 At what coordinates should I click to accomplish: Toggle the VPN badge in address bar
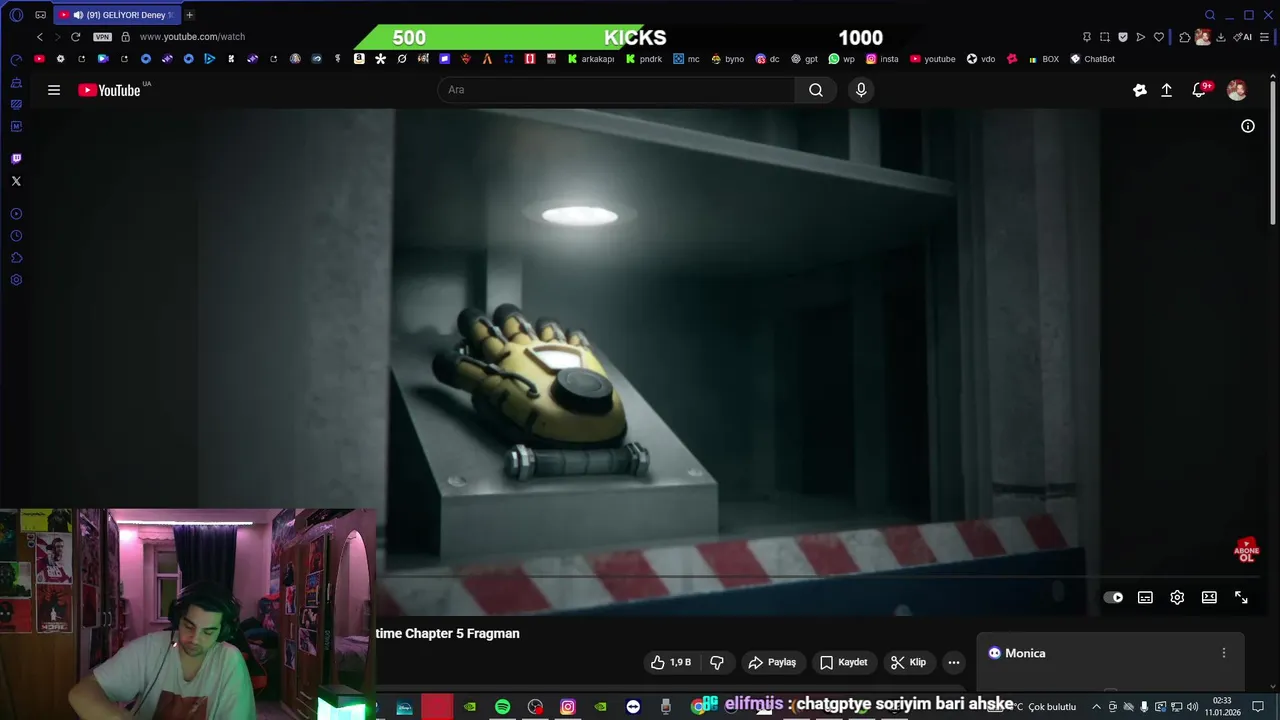click(x=102, y=37)
